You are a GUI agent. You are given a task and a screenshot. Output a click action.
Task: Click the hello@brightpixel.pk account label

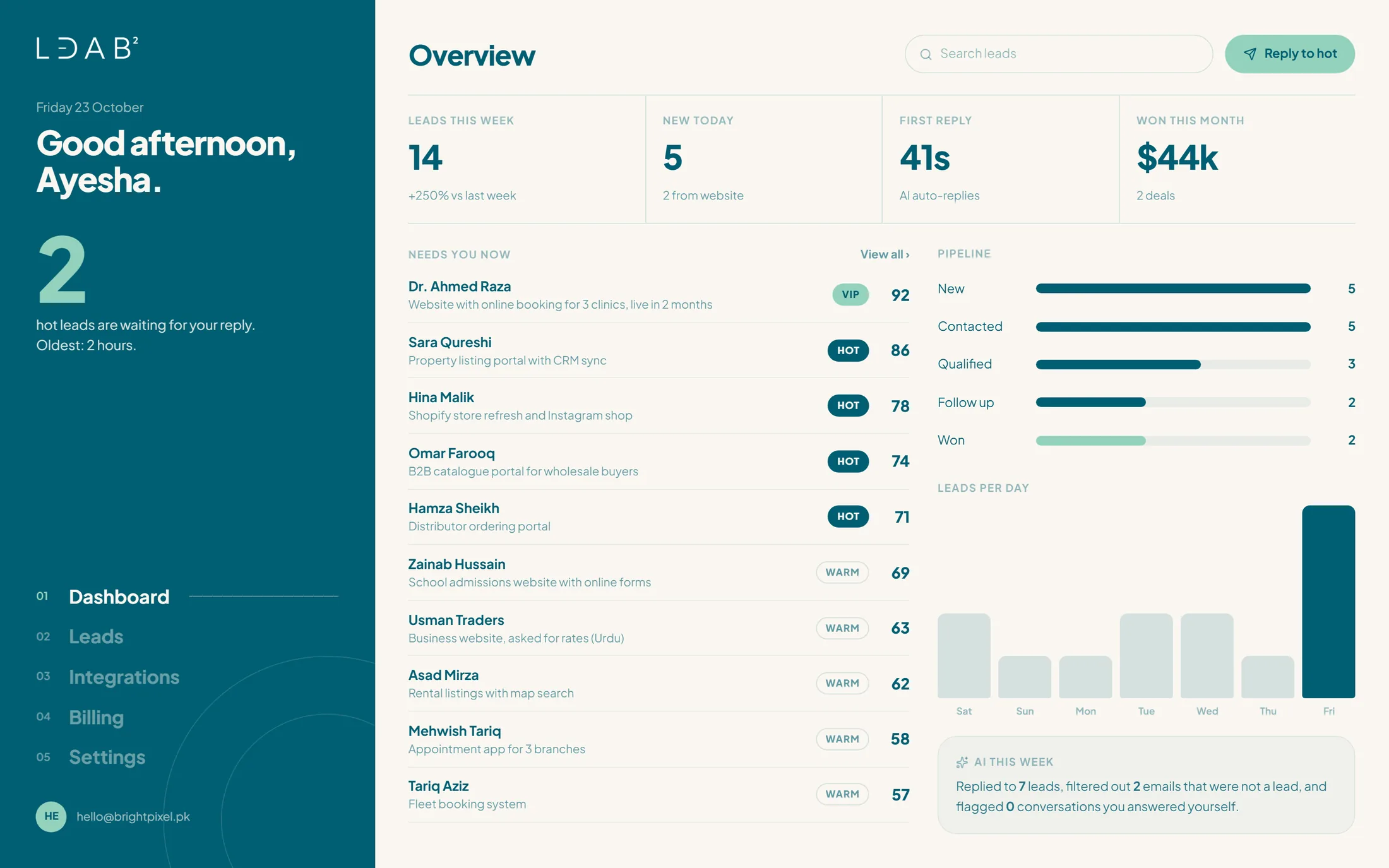coord(133,816)
